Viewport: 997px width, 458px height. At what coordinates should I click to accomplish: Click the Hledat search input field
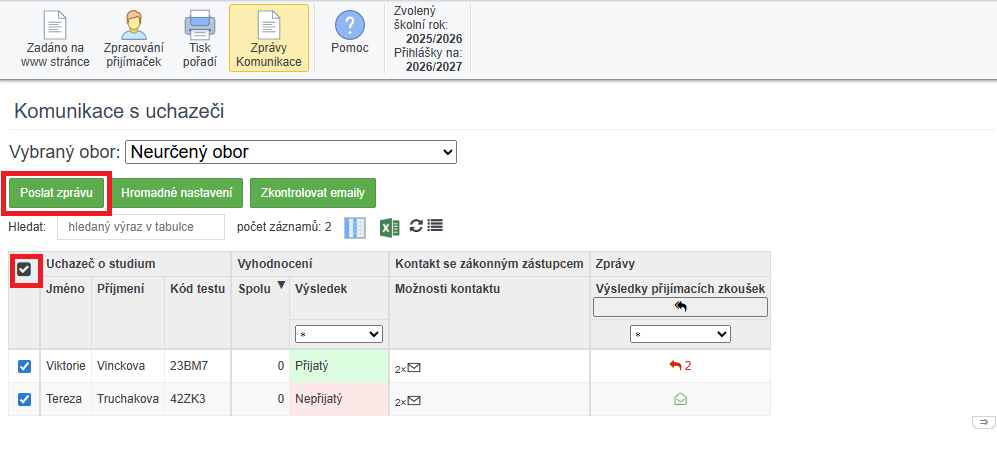(x=141, y=227)
